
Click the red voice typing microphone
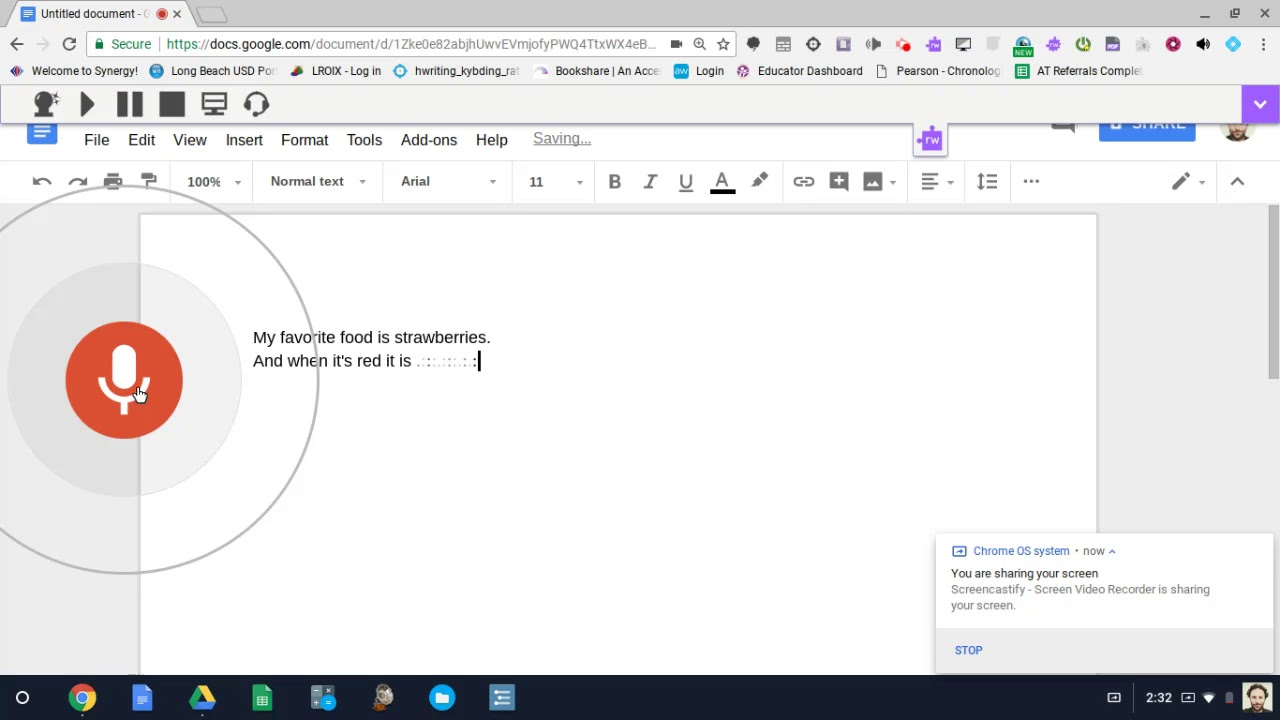(124, 380)
